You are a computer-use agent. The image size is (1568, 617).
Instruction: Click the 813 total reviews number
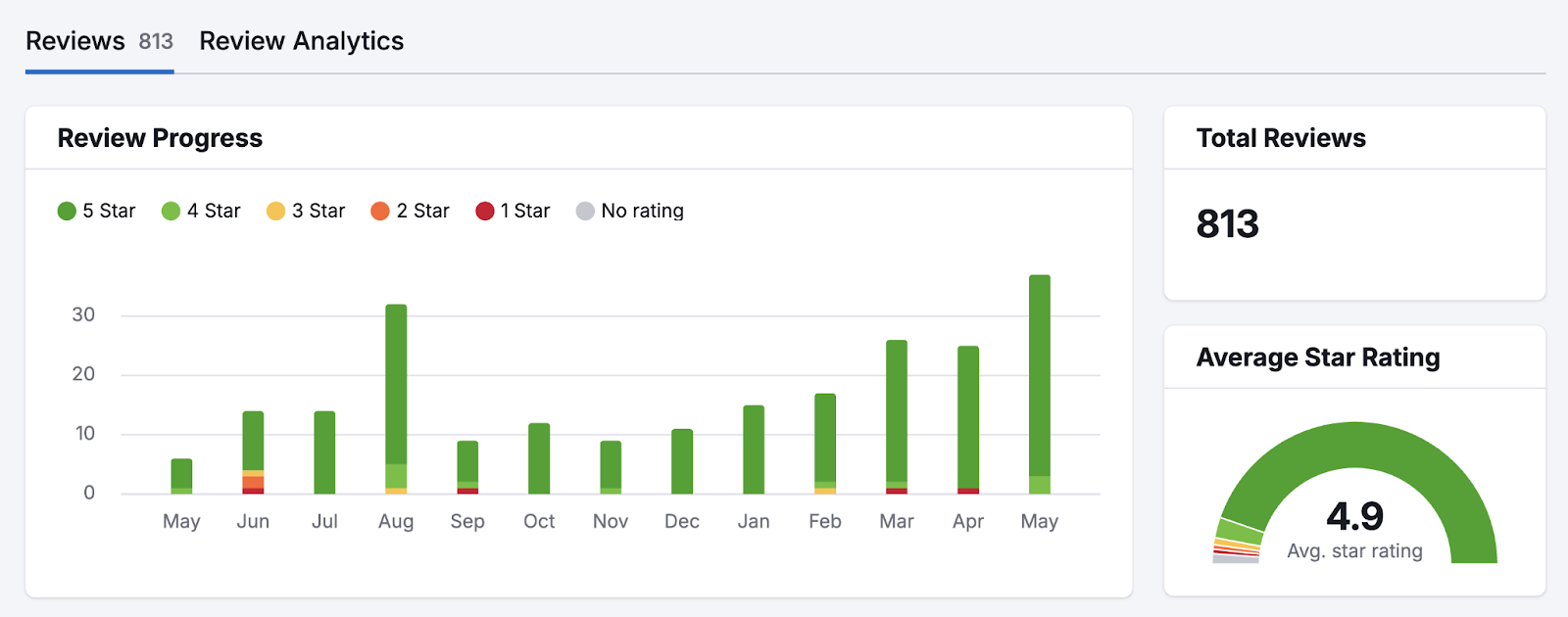click(1227, 224)
